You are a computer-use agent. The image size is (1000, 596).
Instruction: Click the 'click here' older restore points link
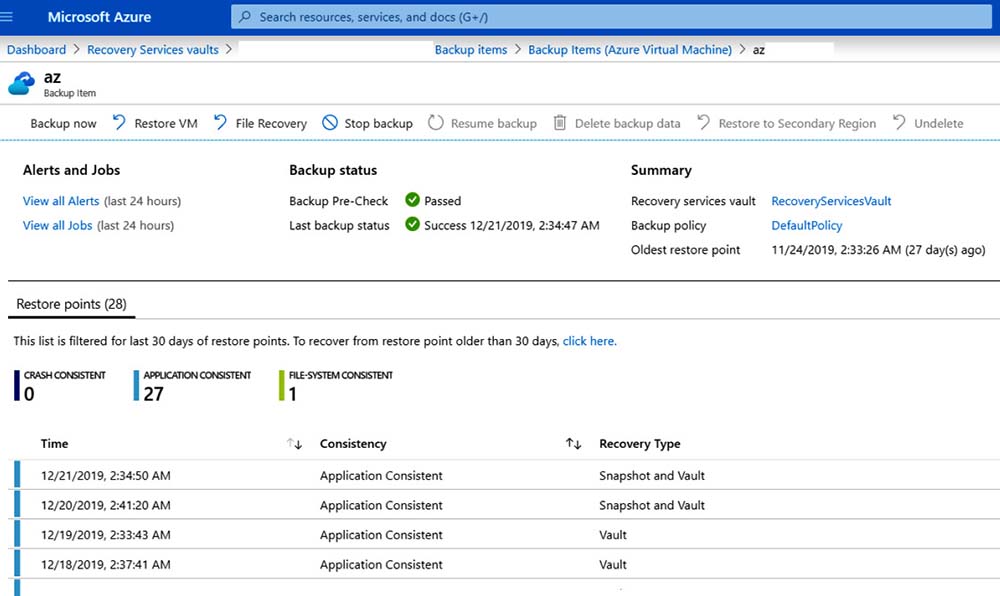pos(589,341)
